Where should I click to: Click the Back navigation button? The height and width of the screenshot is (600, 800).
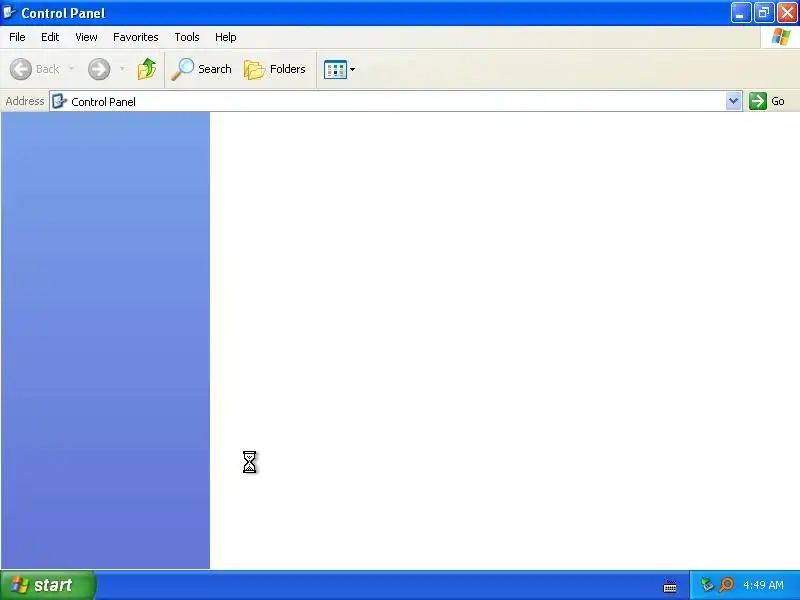(35, 69)
